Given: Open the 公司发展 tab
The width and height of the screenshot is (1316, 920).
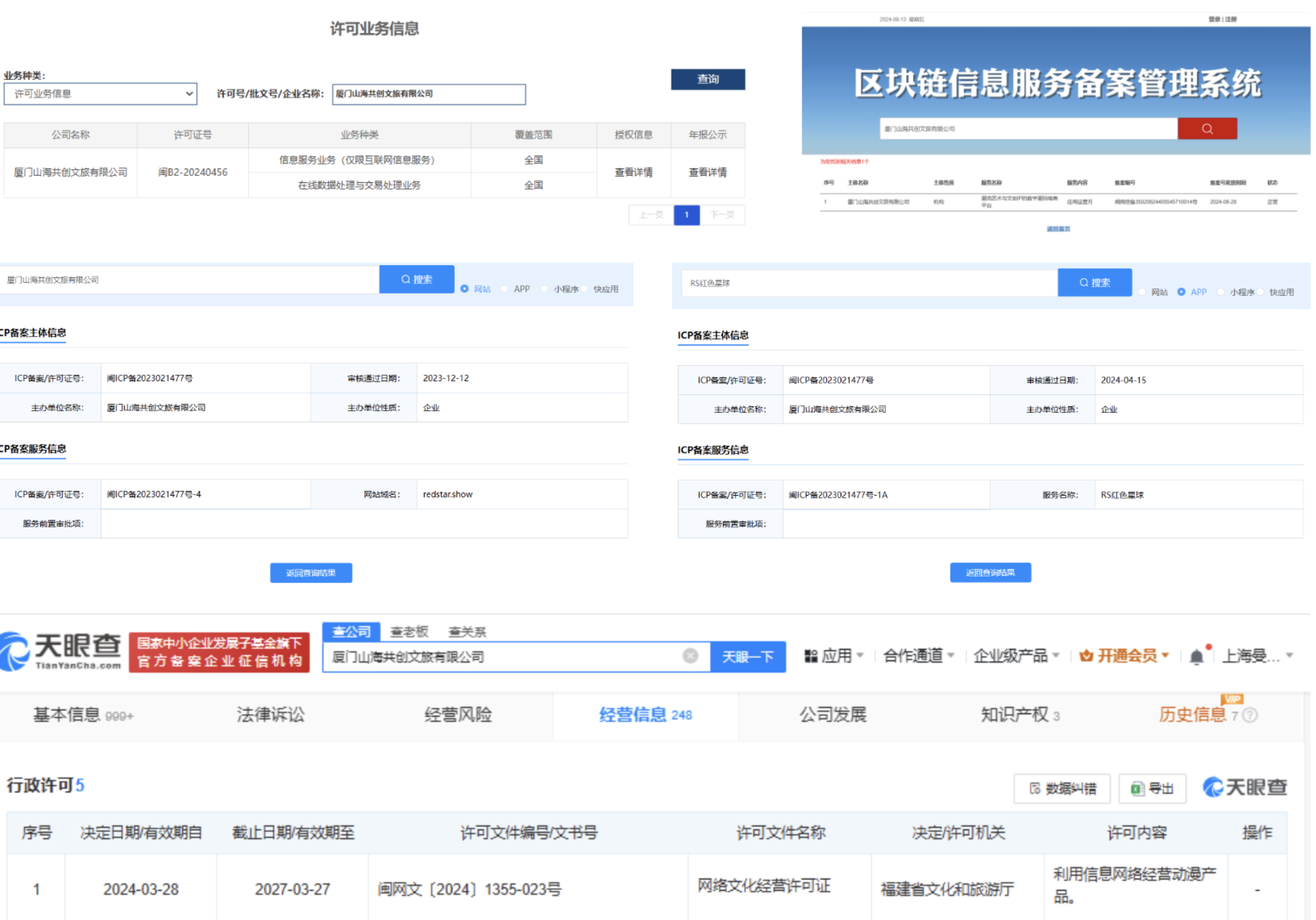Looking at the screenshot, I should coord(833,715).
